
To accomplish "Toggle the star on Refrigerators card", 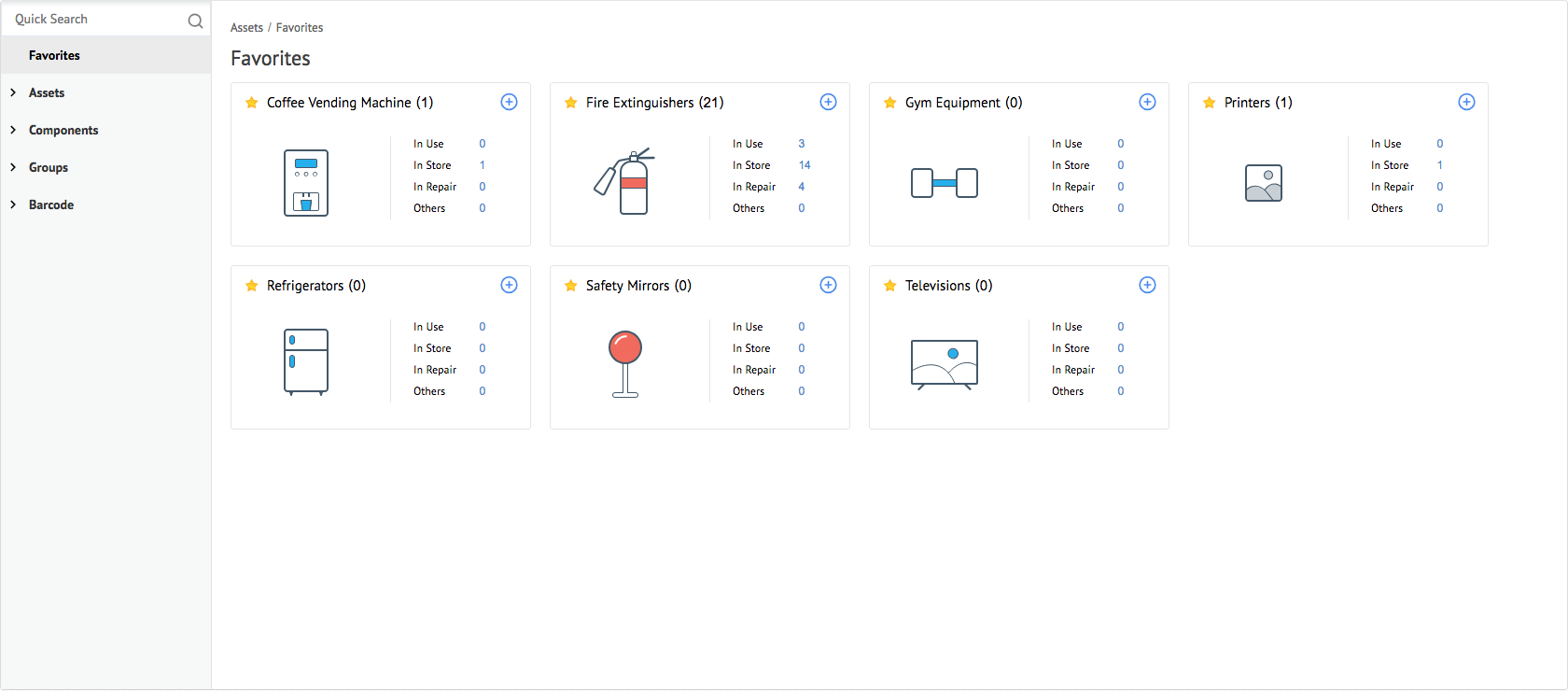I will click(x=251, y=286).
